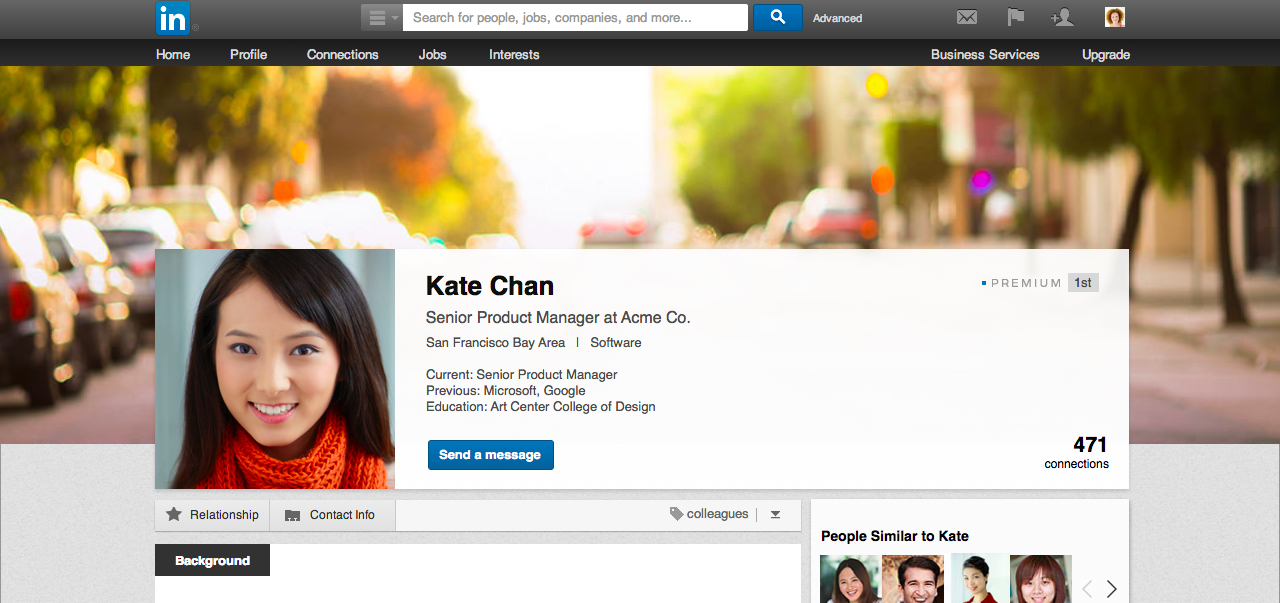Open the Contact Info tab
The width and height of the screenshot is (1280, 603).
[333, 515]
